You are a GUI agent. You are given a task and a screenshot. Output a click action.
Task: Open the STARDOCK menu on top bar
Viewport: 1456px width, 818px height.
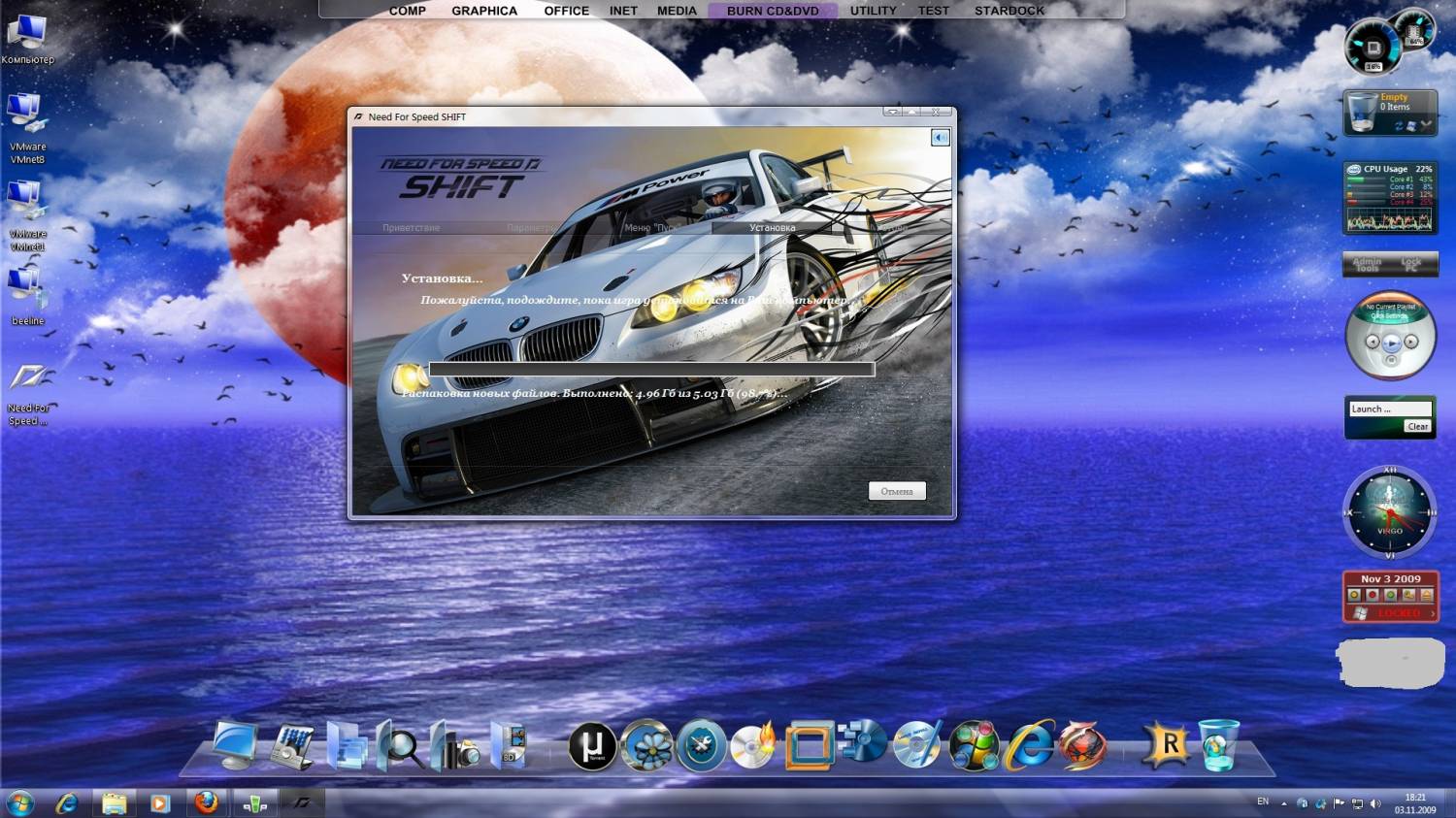point(1009,11)
